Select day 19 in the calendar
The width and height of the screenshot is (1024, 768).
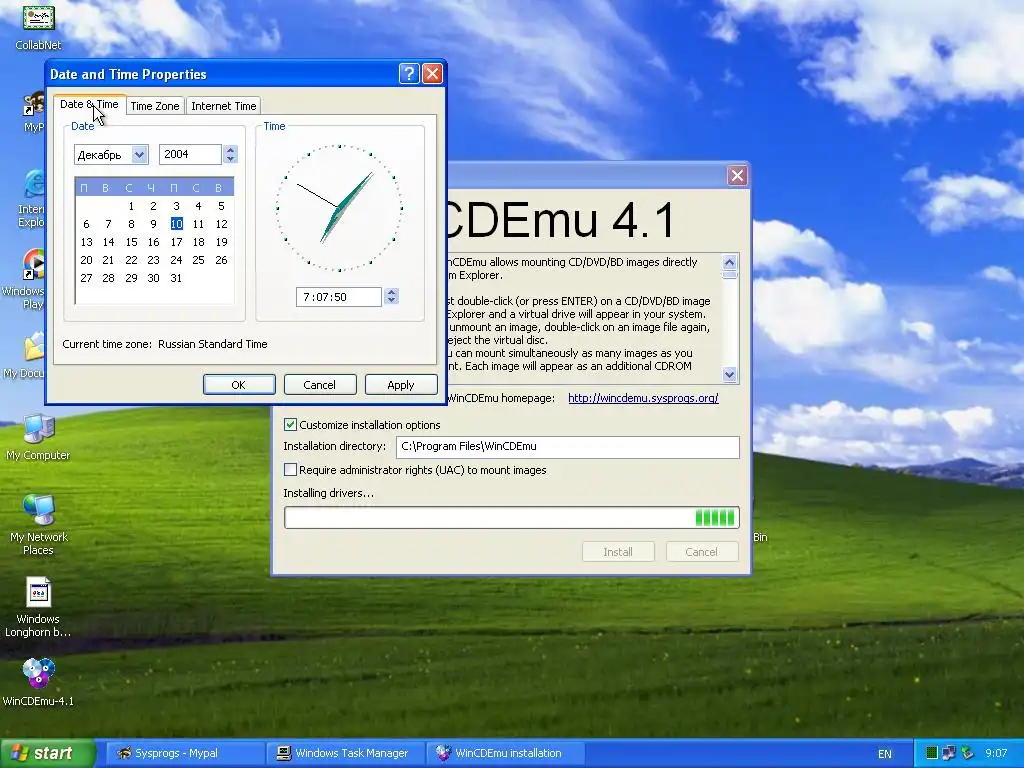pyautogui.click(x=221, y=242)
